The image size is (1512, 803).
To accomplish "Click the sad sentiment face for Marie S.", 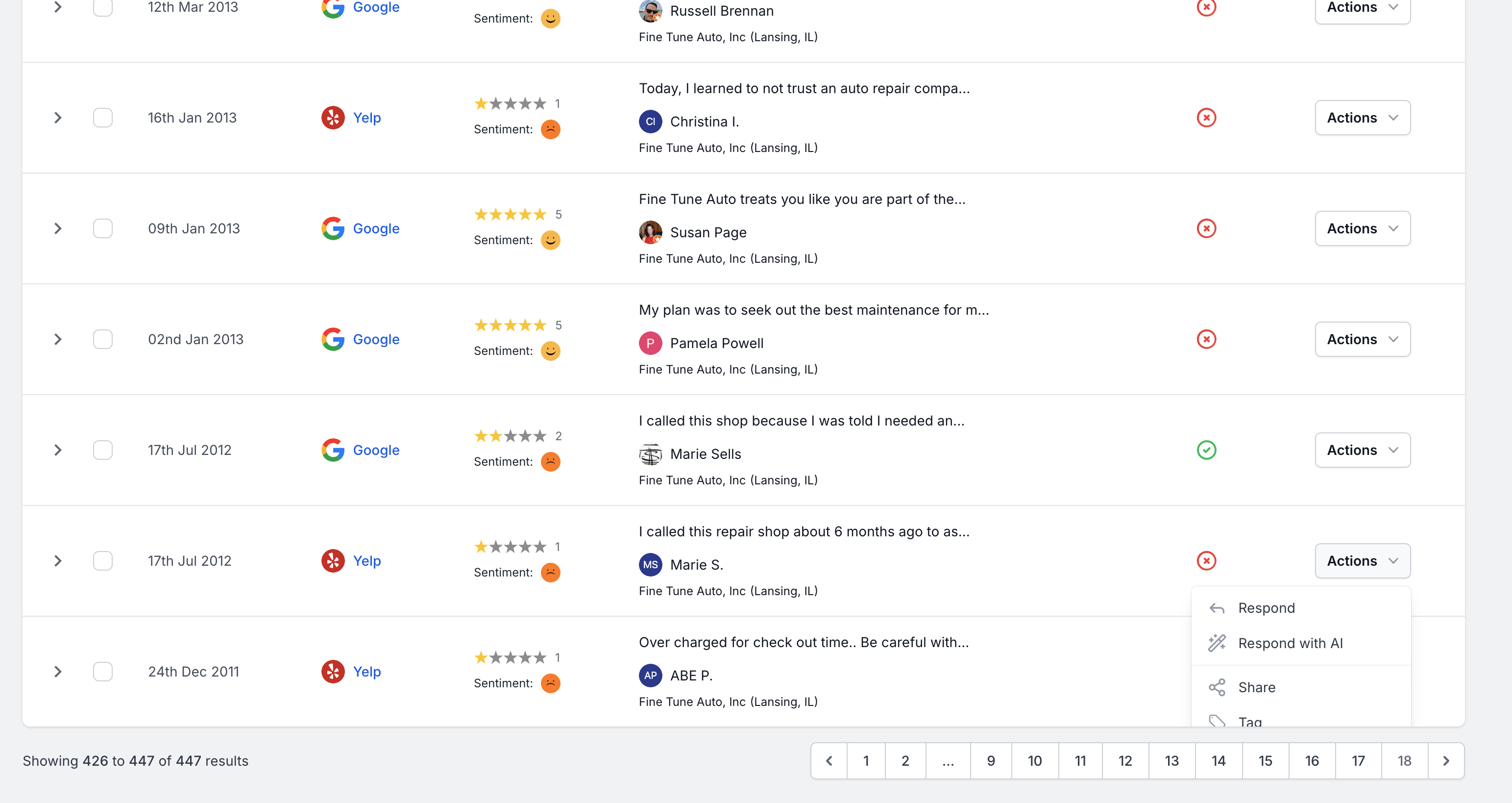I will [550, 572].
